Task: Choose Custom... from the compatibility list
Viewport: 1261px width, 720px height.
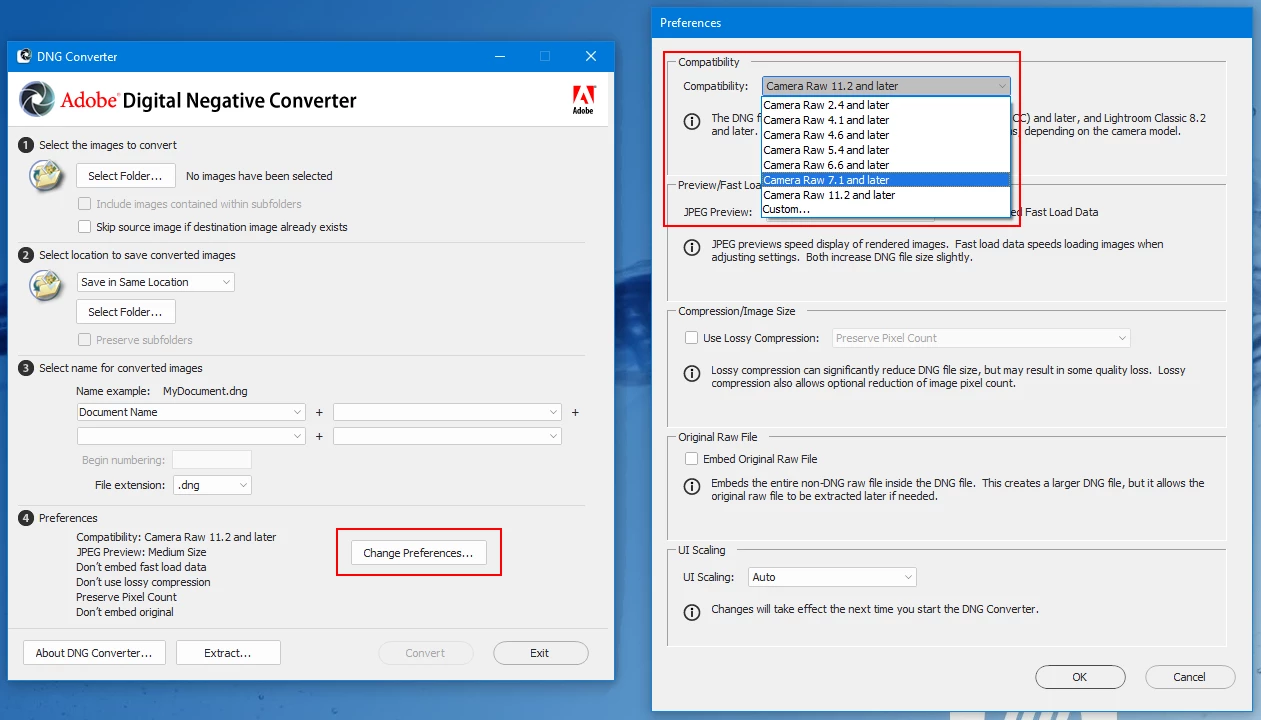Action: click(886, 210)
